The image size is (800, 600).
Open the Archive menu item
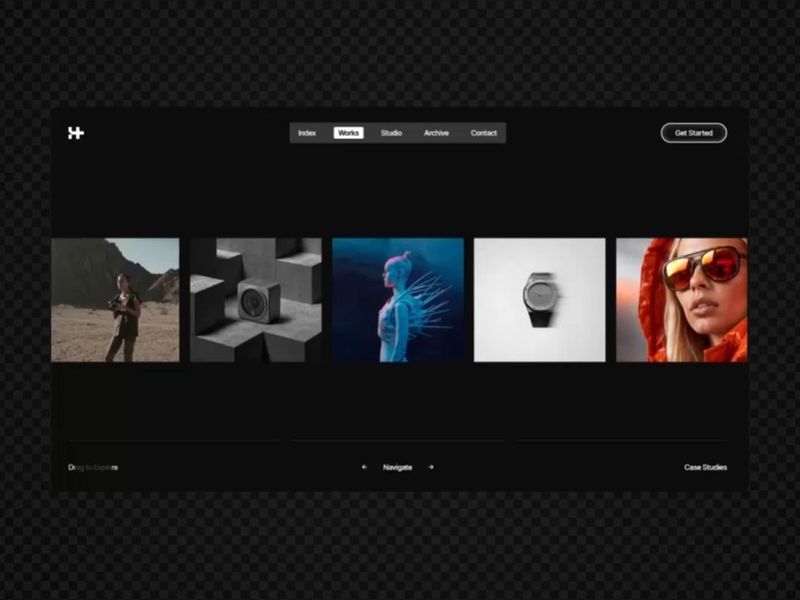pyautogui.click(x=436, y=133)
